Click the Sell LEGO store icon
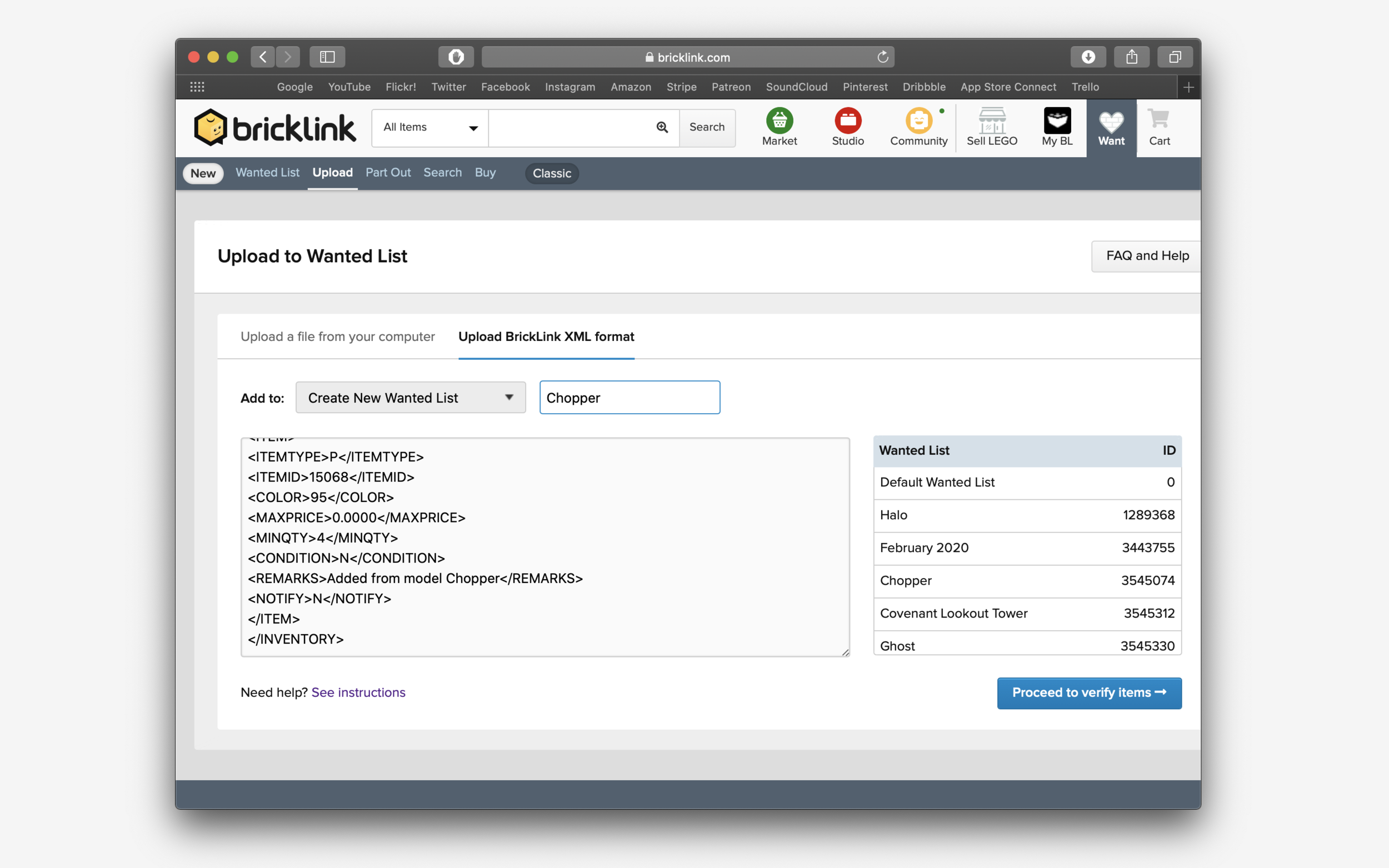Image resolution: width=1389 pixels, height=868 pixels. tap(992, 121)
